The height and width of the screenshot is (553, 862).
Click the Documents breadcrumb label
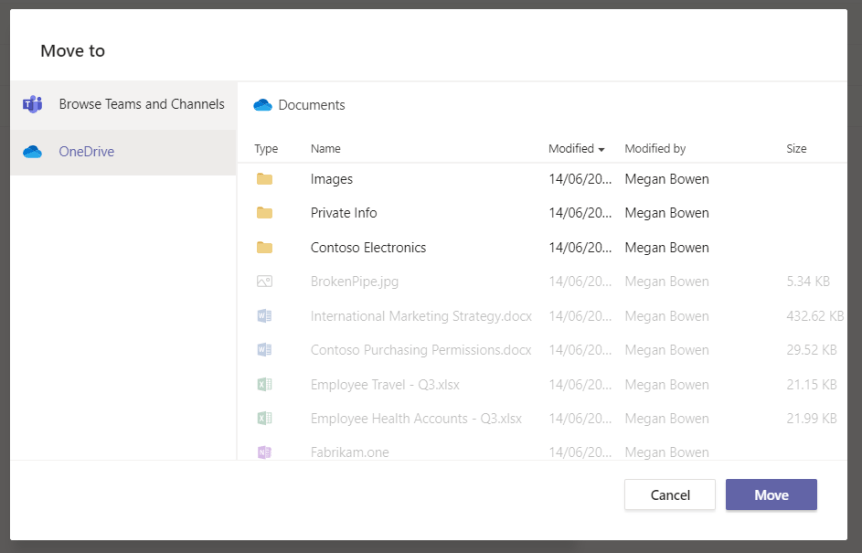[311, 105]
